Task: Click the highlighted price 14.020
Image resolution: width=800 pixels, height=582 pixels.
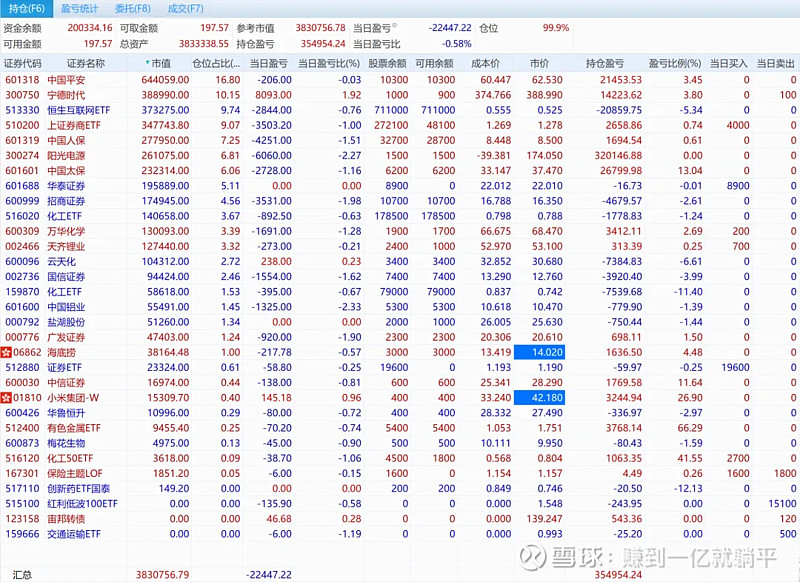Action: tap(539, 352)
